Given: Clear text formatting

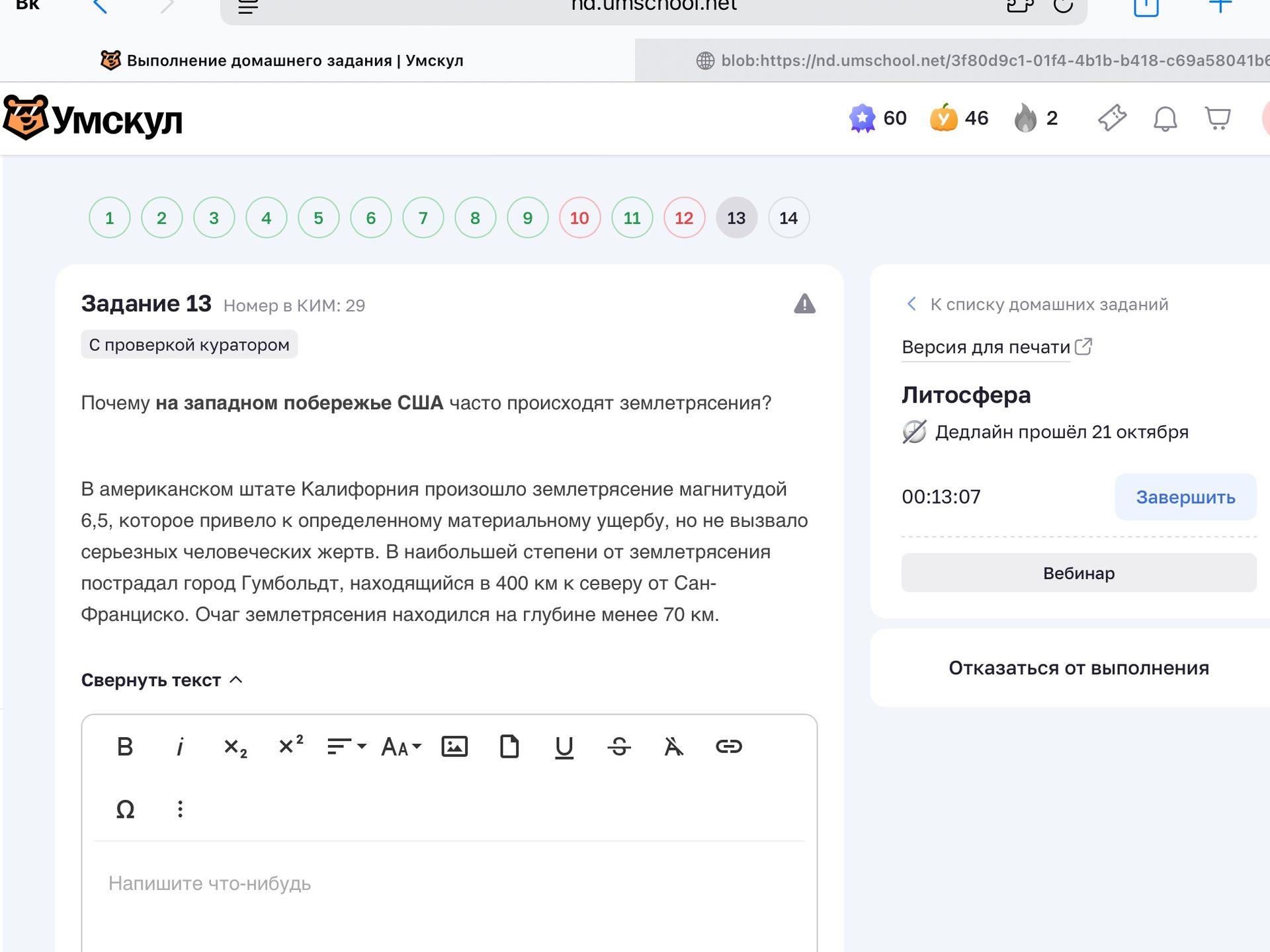Looking at the screenshot, I should point(673,746).
